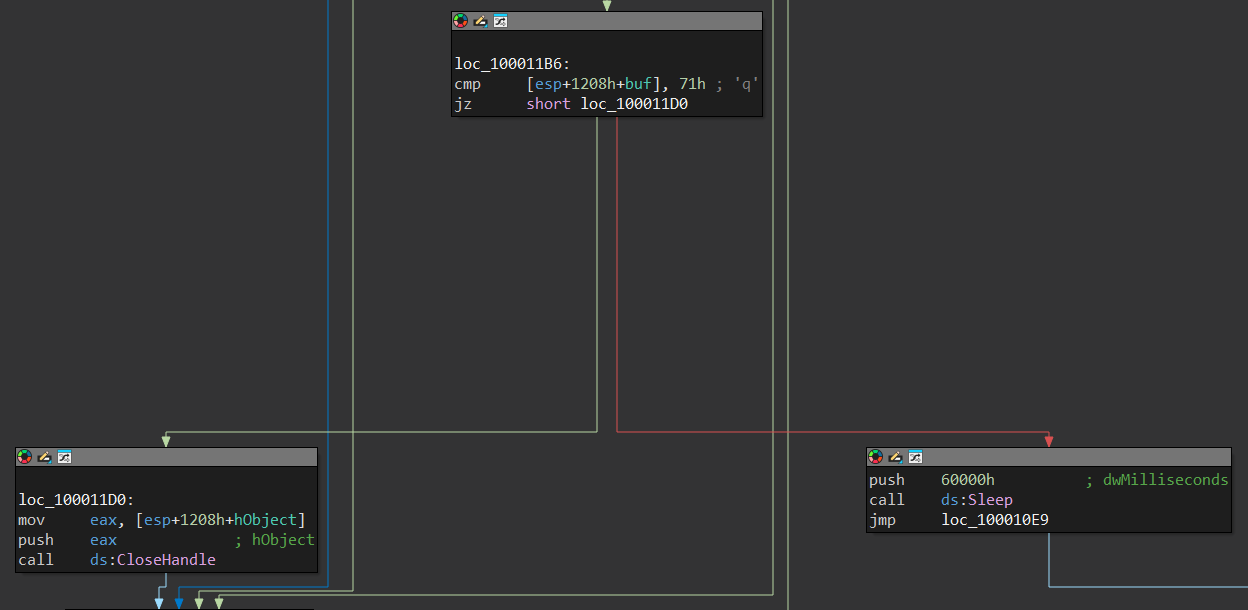The image size is (1248, 610).
Task: Click the cmp mnemonic
Action: pos(467,84)
